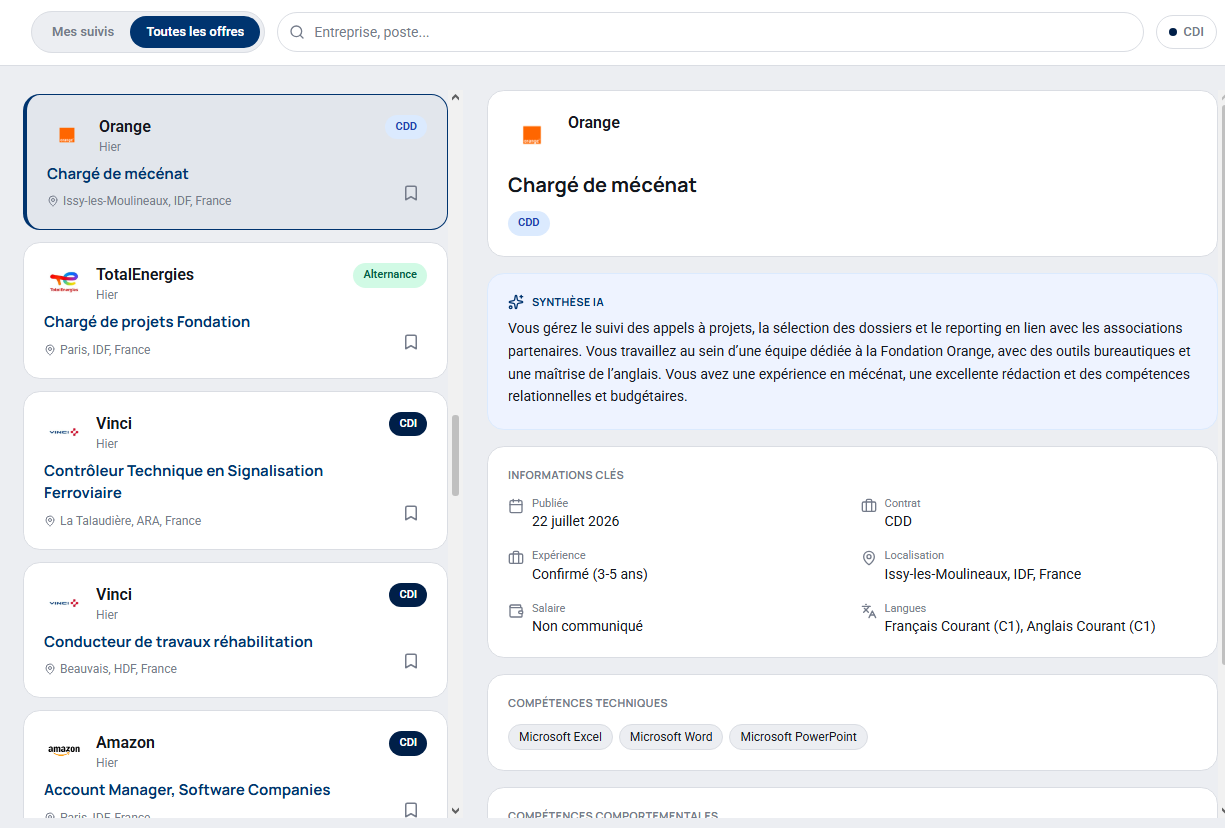Bookmark the Contrôleur Technique en Signalisation Ferroviaire offer
Viewport: 1225px width, 828px height.
pos(411,513)
